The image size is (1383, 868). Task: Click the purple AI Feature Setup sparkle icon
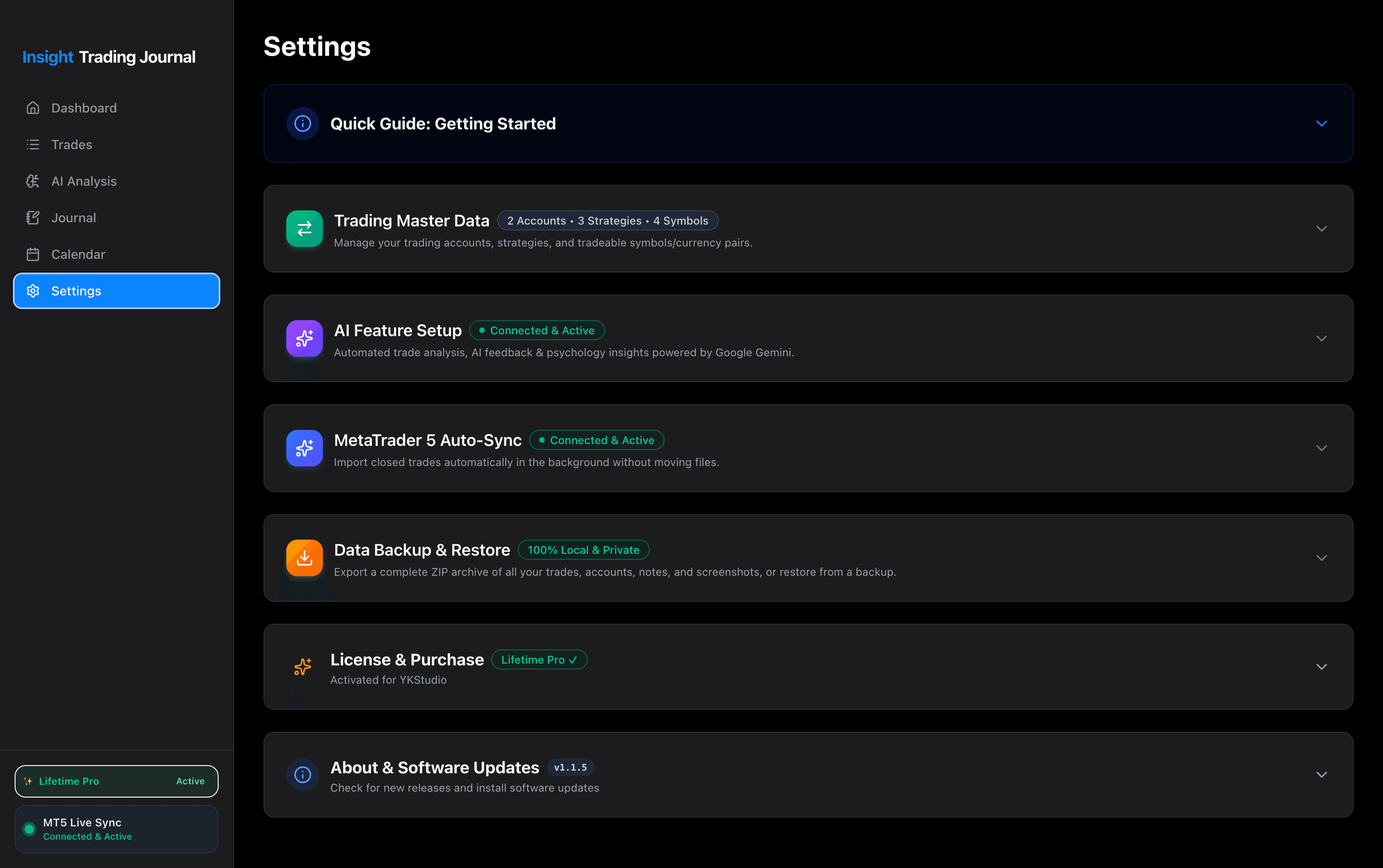click(304, 338)
